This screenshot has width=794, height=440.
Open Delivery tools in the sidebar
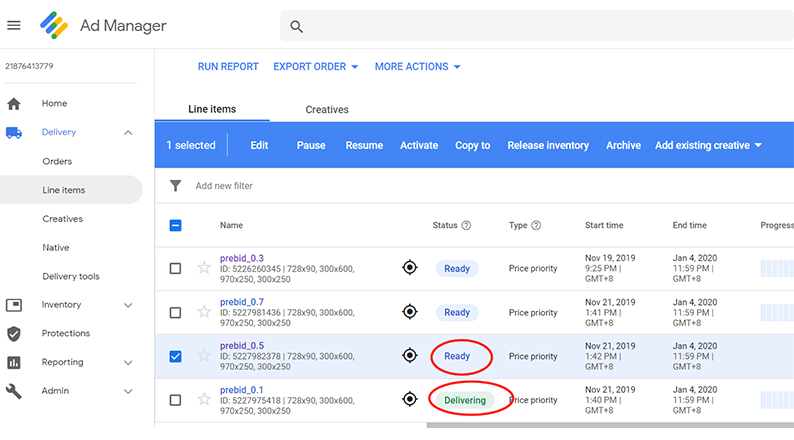click(71, 276)
